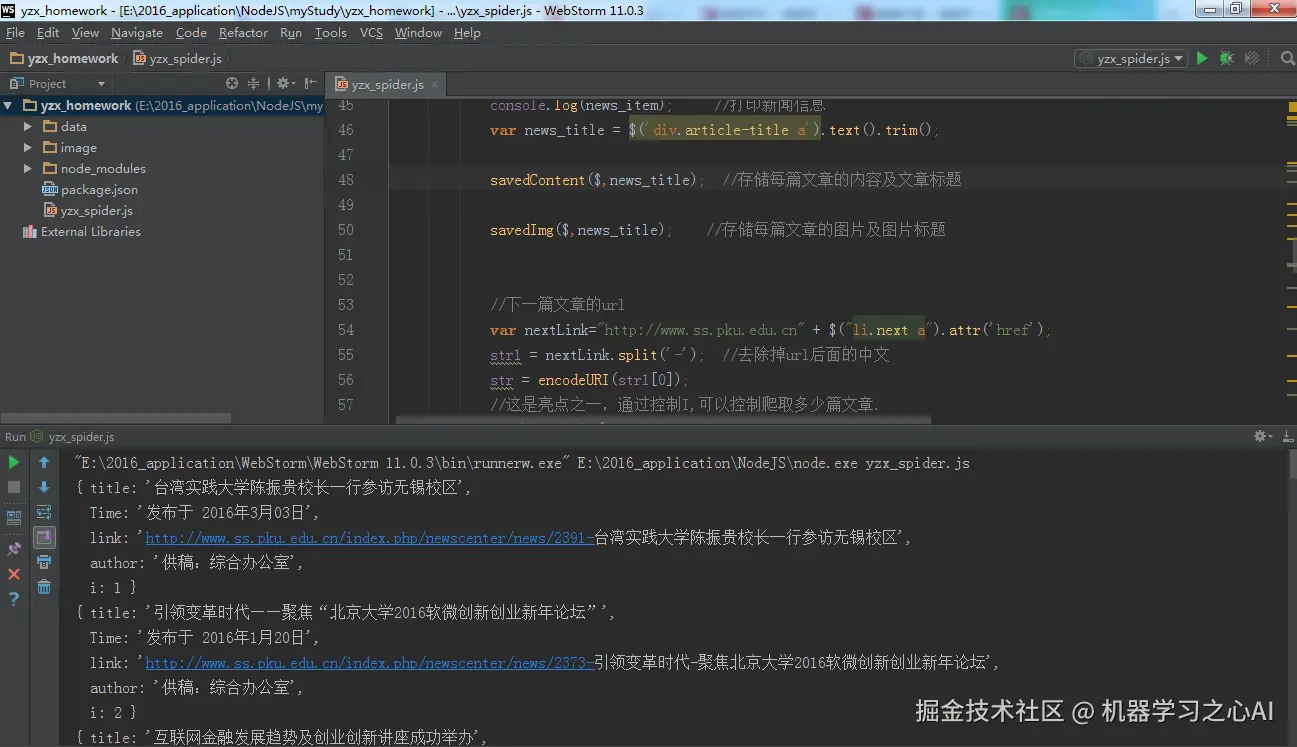Image resolution: width=1297 pixels, height=747 pixels.
Task: Open the Refactor menu
Action: 243,33
